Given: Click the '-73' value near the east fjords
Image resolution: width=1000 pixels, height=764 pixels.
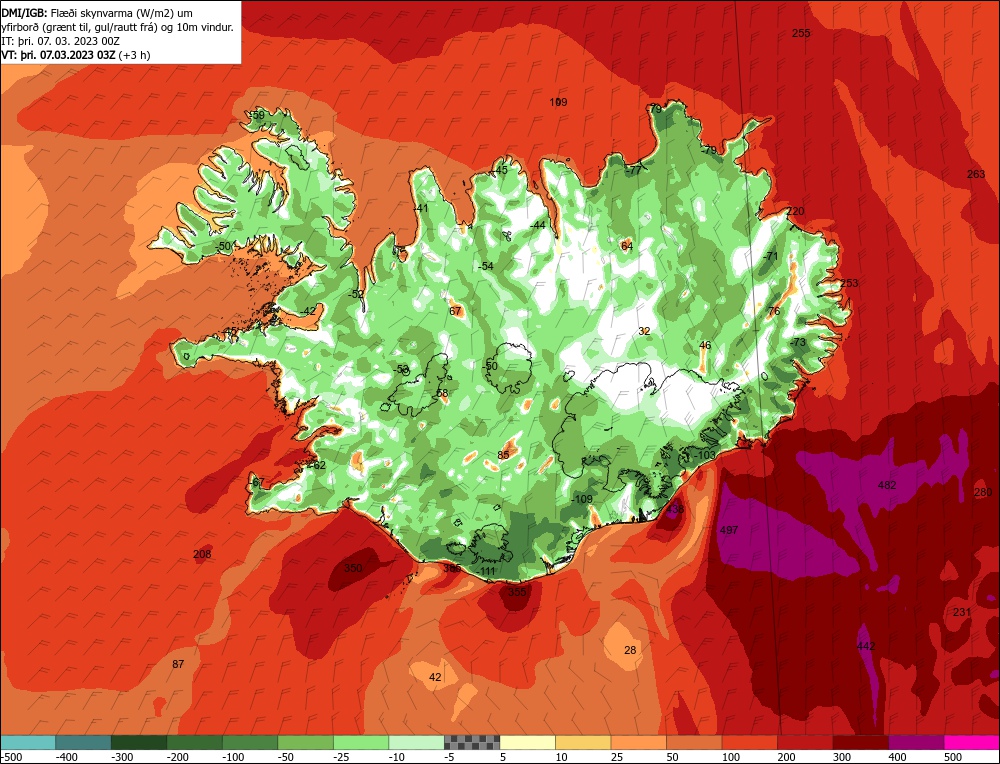Looking at the screenshot, I should coord(798,342).
